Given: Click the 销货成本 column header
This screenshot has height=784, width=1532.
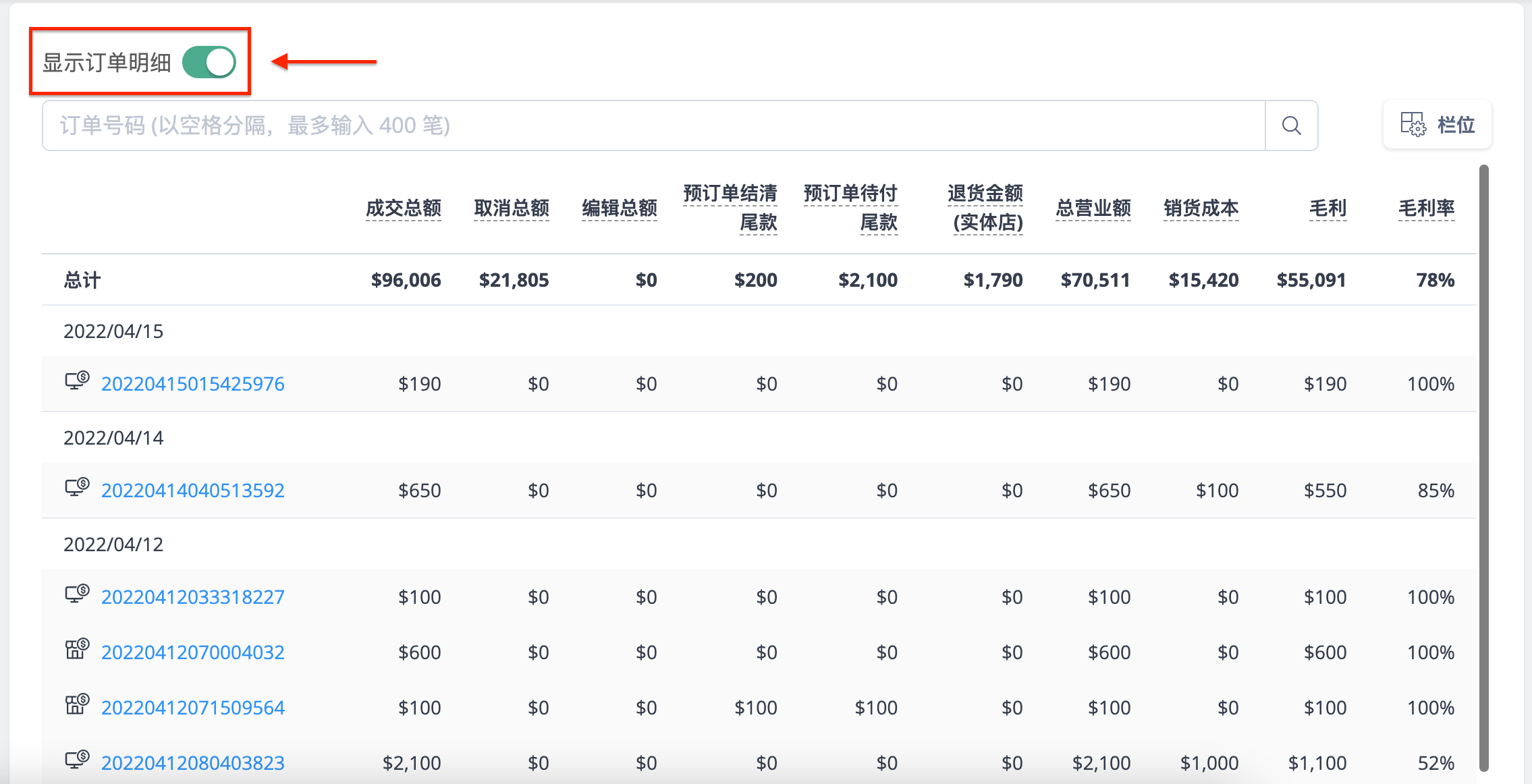Looking at the screenshot, I should tap(1201, 208).
